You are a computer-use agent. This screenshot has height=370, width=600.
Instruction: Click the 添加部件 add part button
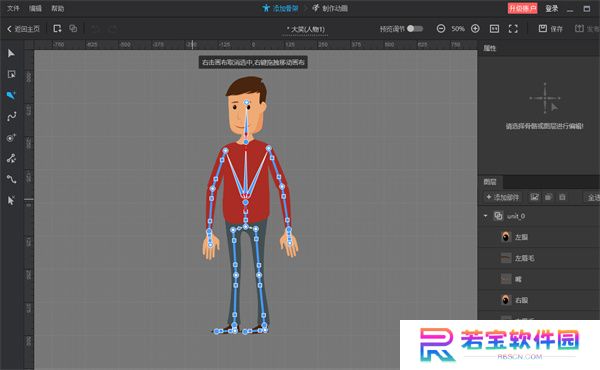tap(502, 197)
